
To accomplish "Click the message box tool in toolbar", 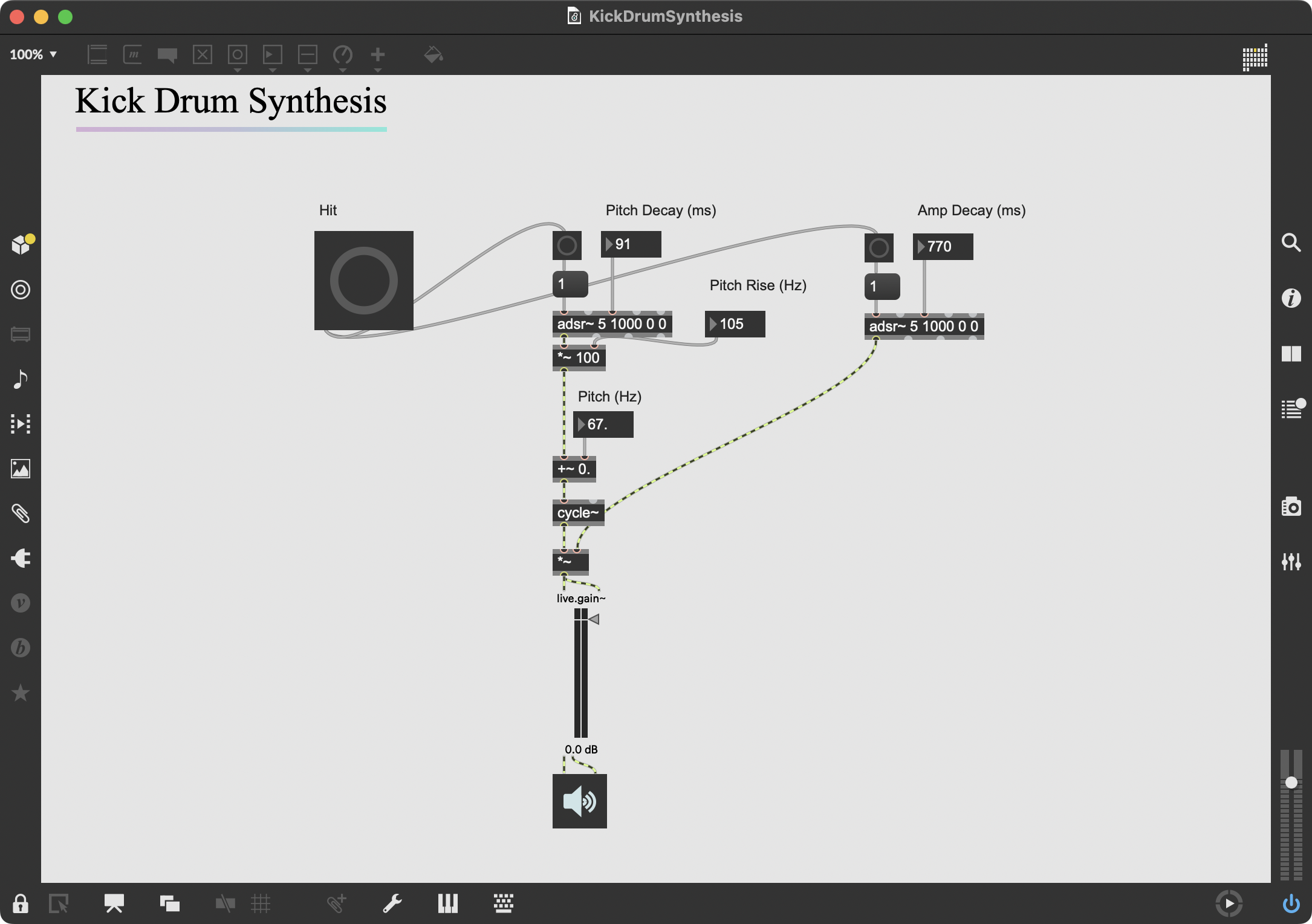I will tap(132, 55).
